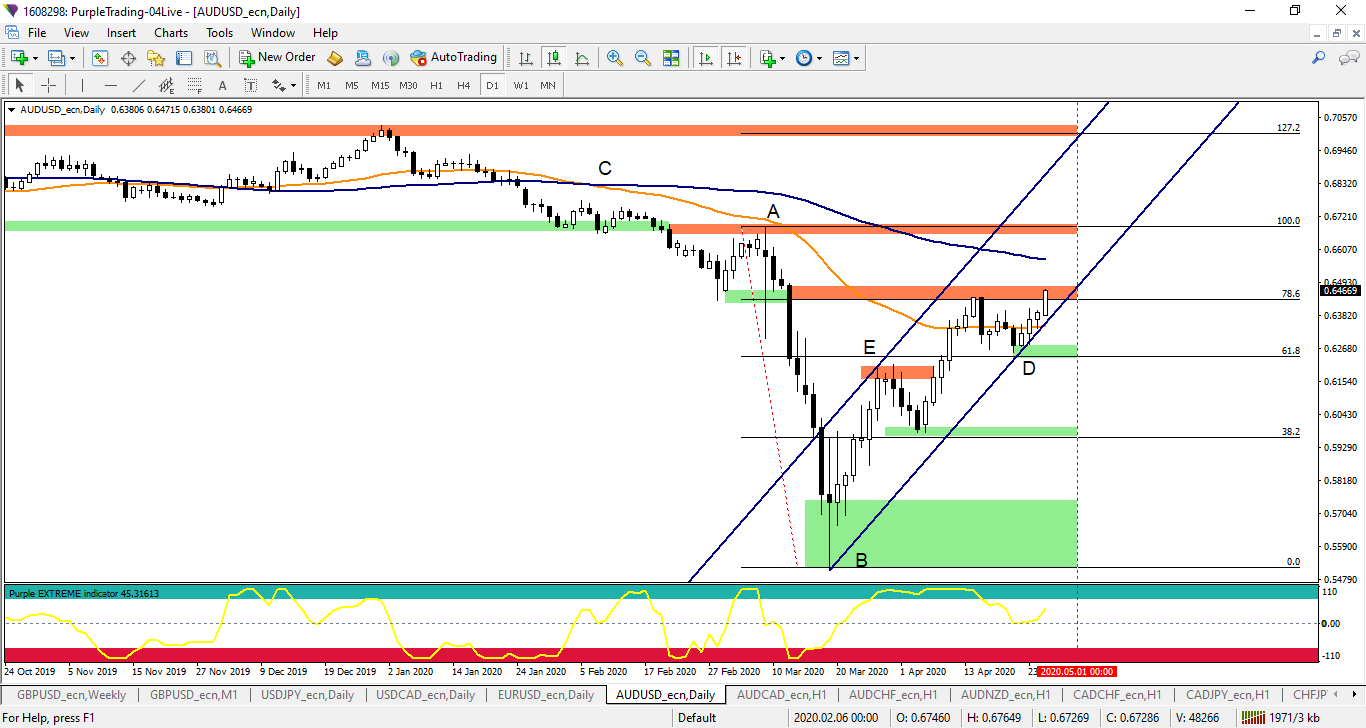The width and height of the screenshot is (1366, 728).
Task: Toggle the Data Window crosshair-circle icon
Action: (128, 58)
